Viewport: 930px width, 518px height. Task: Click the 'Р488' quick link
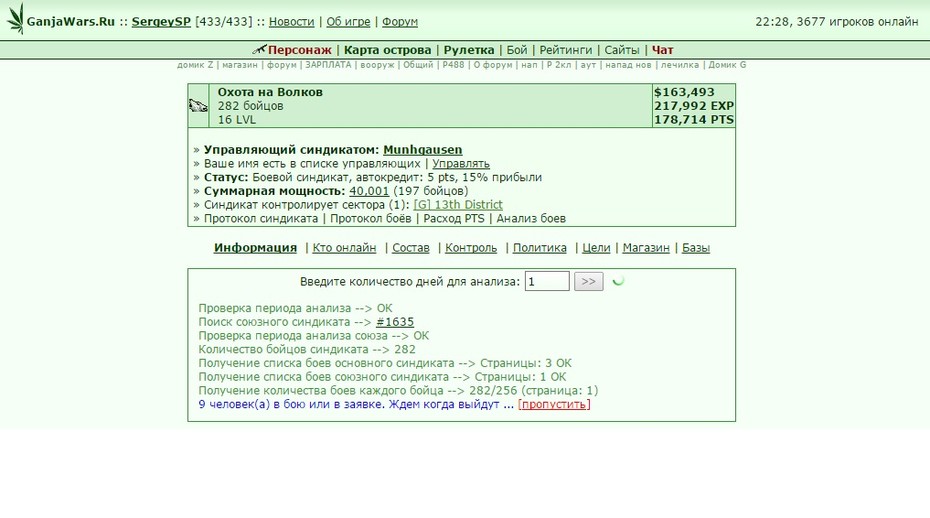pos(453,65)
